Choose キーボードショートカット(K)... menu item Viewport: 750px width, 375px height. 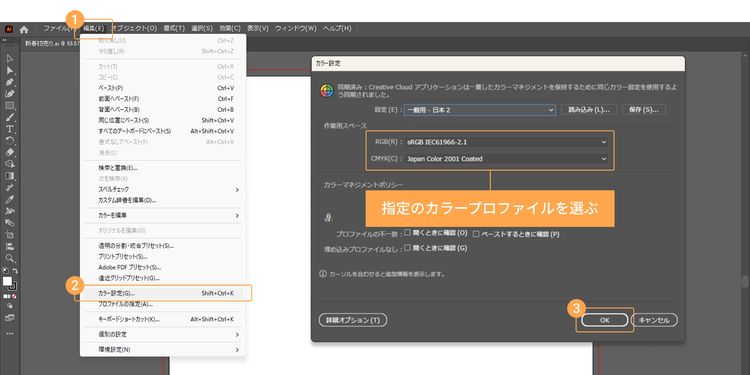point(163,319)
